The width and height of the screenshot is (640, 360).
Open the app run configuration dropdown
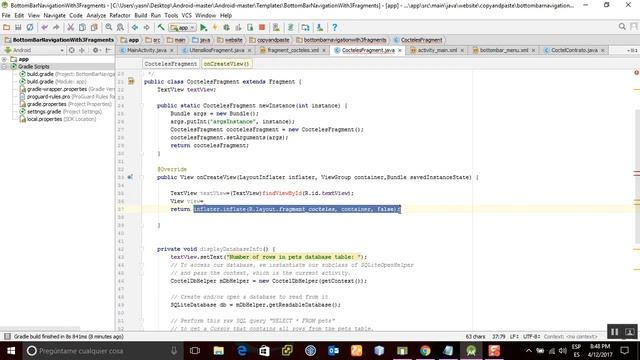pos(183,28)
